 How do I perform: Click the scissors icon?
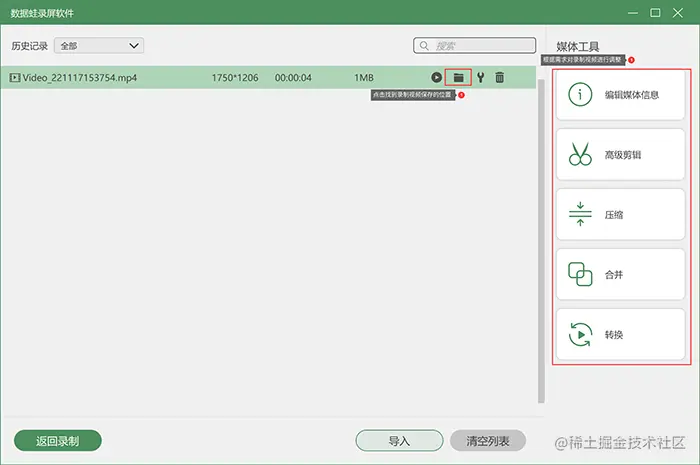(x=580, y=154)
